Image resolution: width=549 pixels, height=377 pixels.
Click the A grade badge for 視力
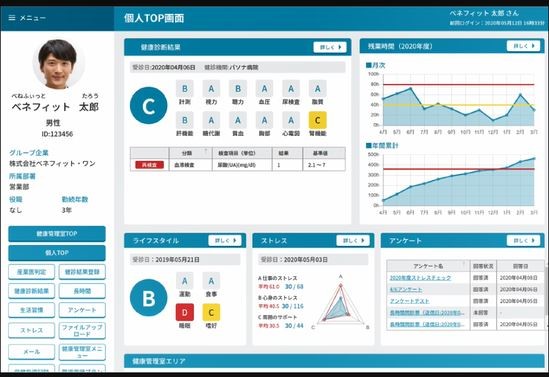211,89
